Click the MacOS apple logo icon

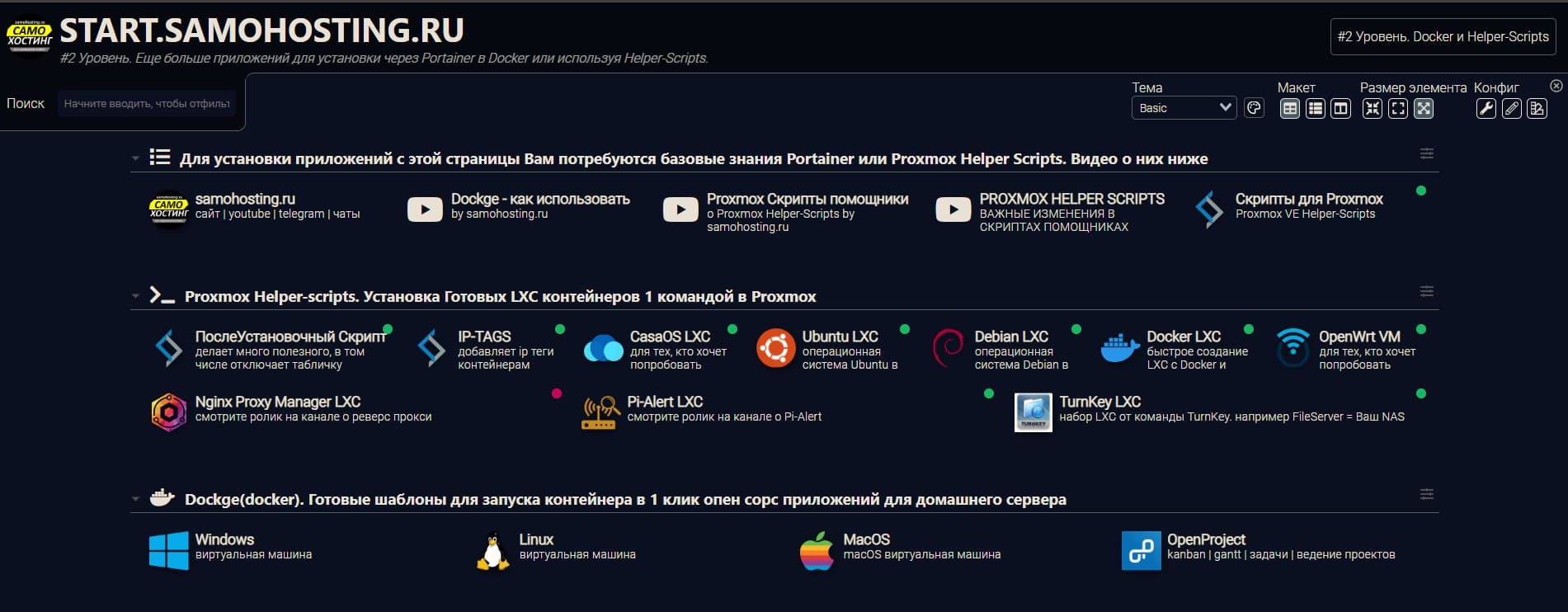pos(817,550)
